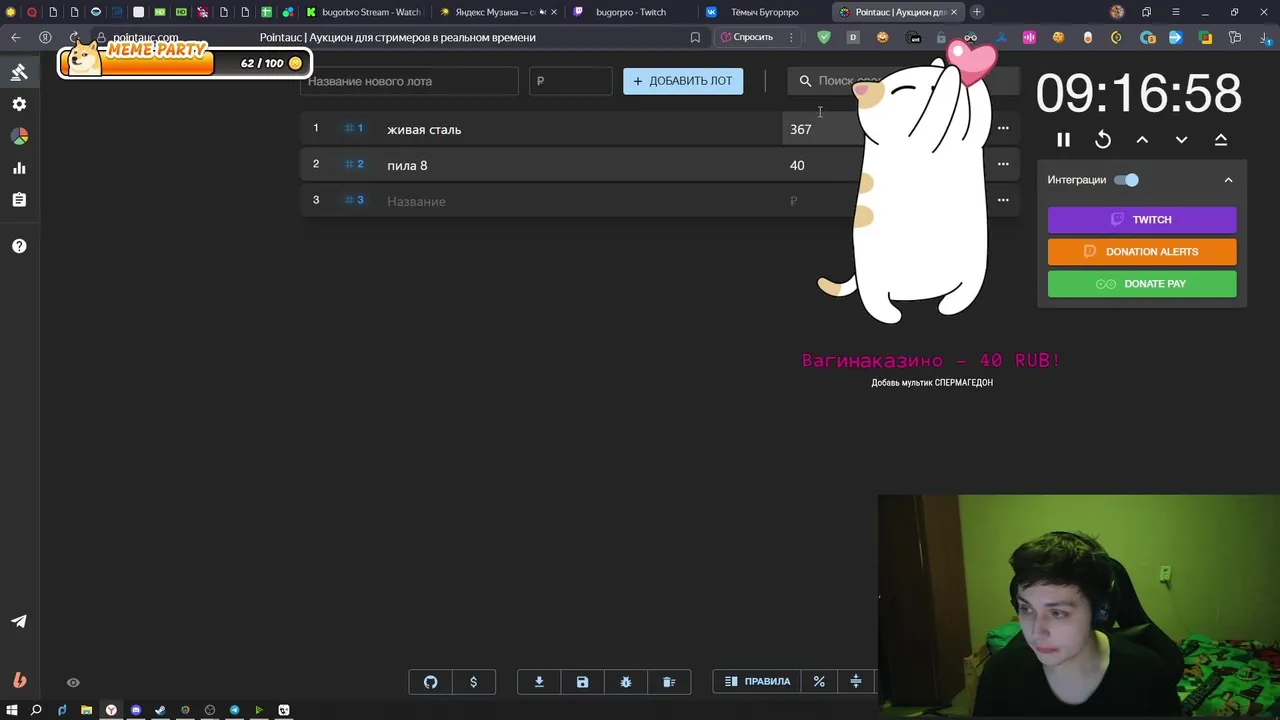This screenshot has width=1280, height=720.
Task: Open the help question mark icon
Action: (19, 246)
